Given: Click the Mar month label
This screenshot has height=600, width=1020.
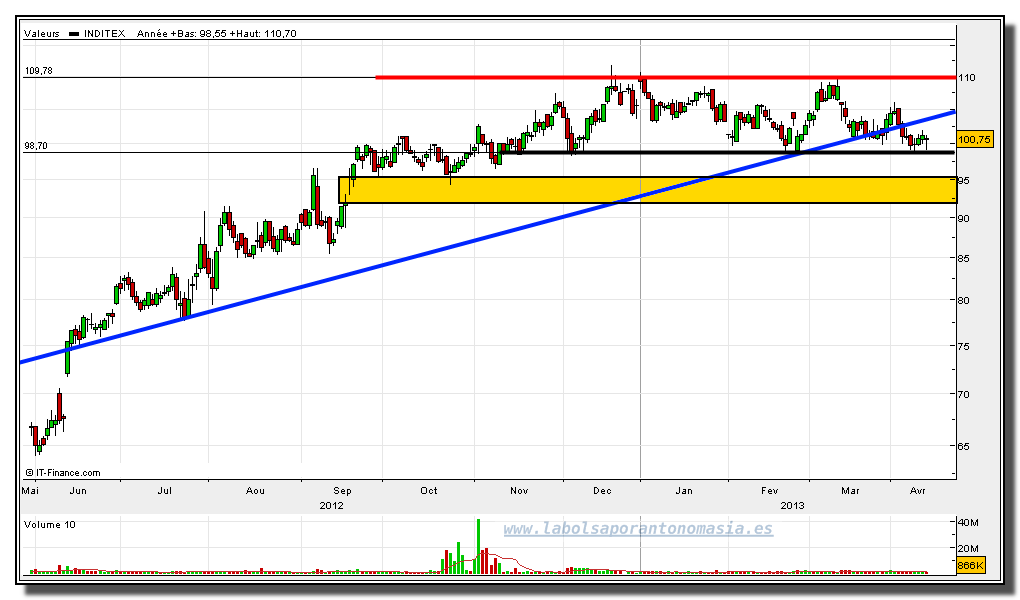Looking at the screenshot, I should (850, 491).
